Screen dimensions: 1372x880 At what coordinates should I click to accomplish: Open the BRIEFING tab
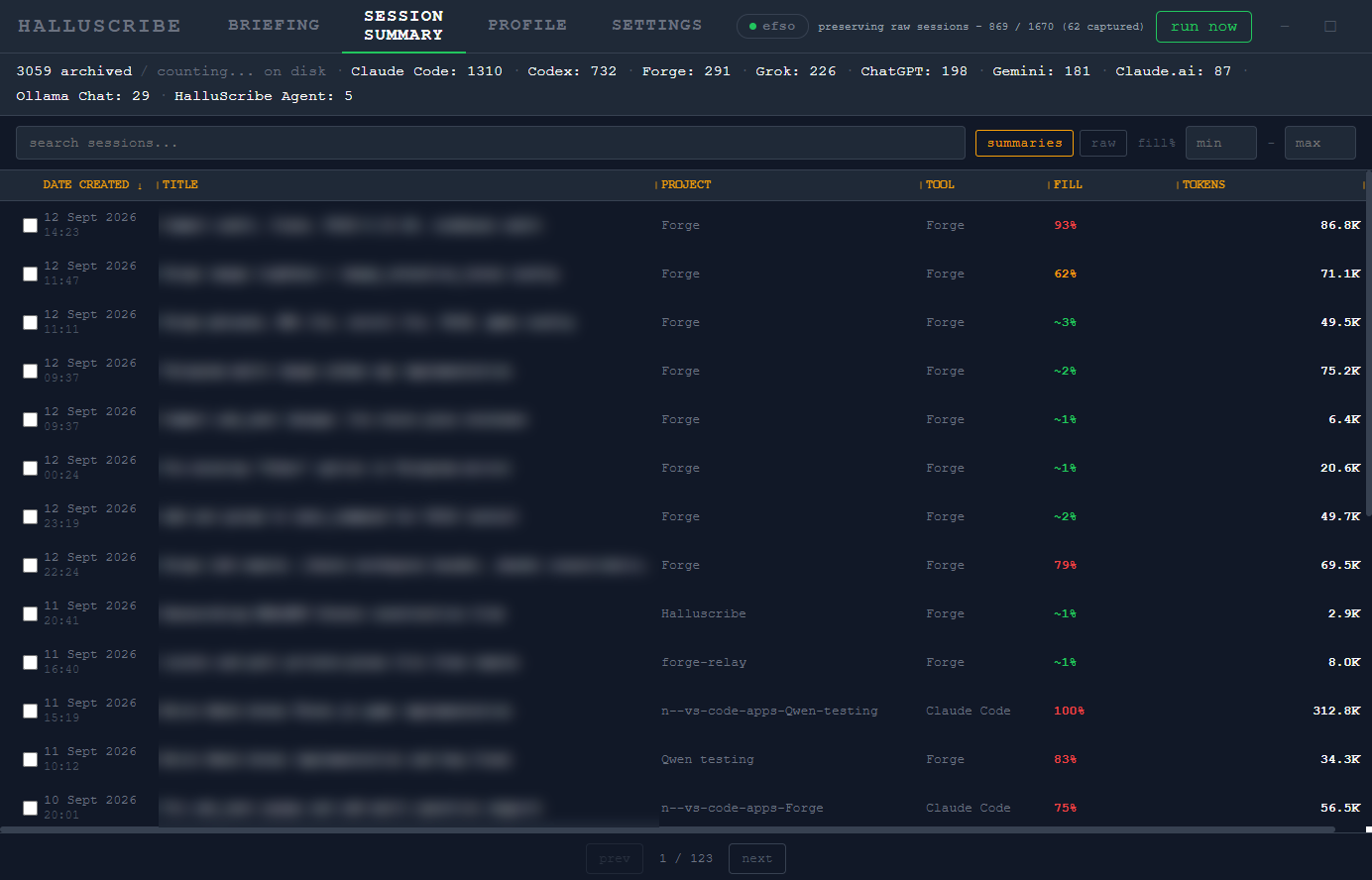[x=274, y=25]
